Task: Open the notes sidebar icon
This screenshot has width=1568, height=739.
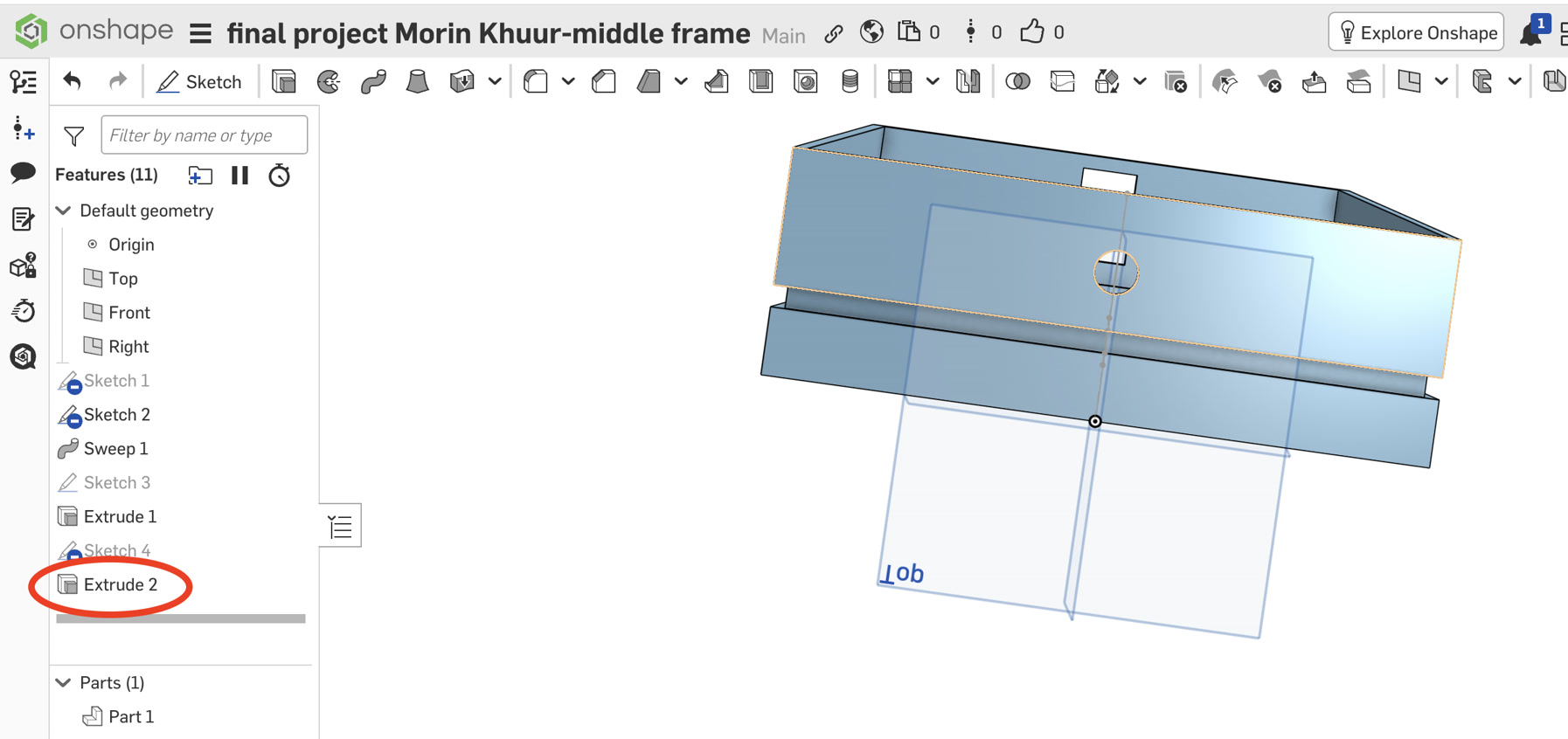Action: coord(24,218)
